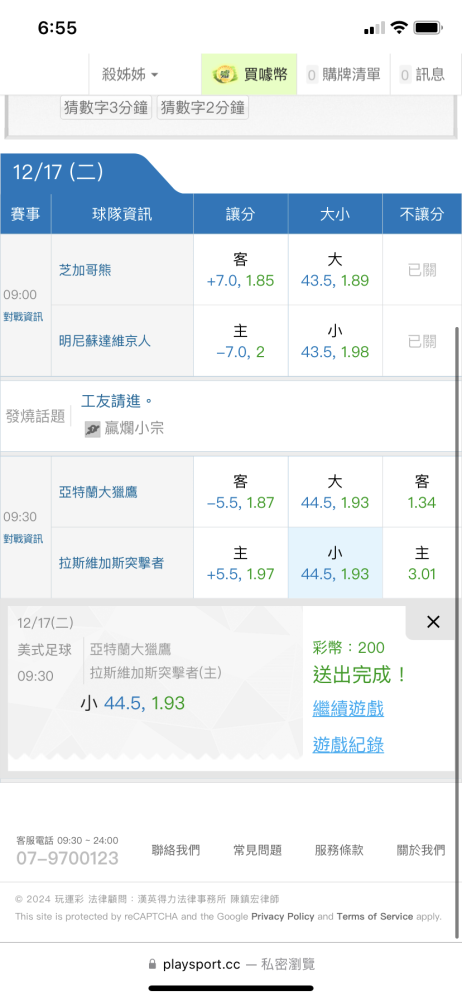This screenshot has width=462, height=1000.
Task: Open the 購牌清單 purchase list
Action: (x=343, y=75)
